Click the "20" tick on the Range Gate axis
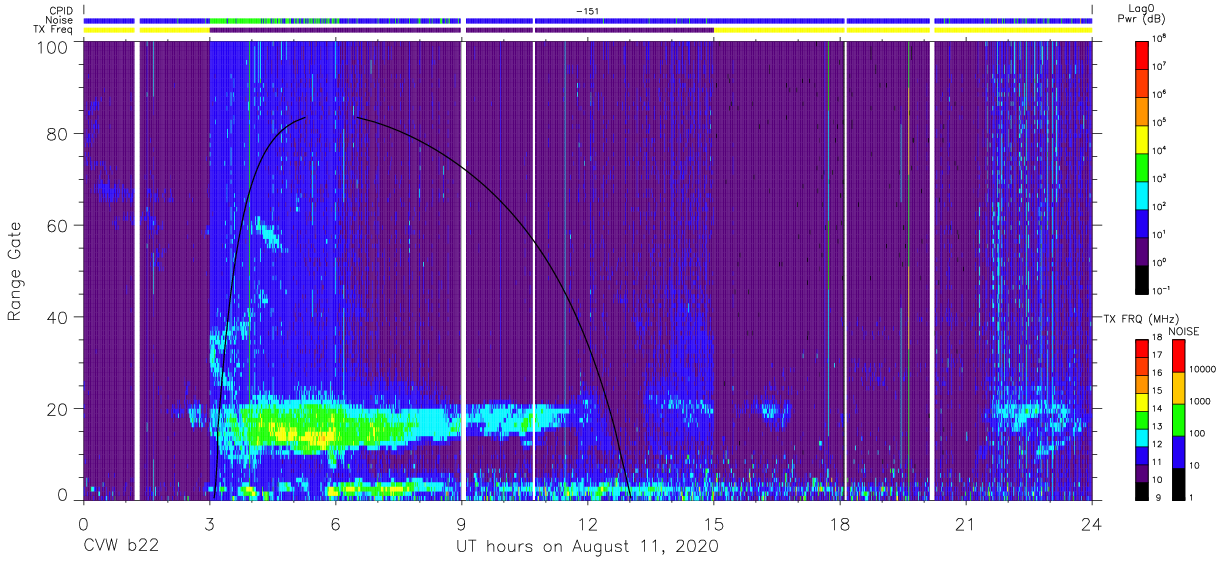This screenshot has width=1228, height=567. (x=56, y=409)
